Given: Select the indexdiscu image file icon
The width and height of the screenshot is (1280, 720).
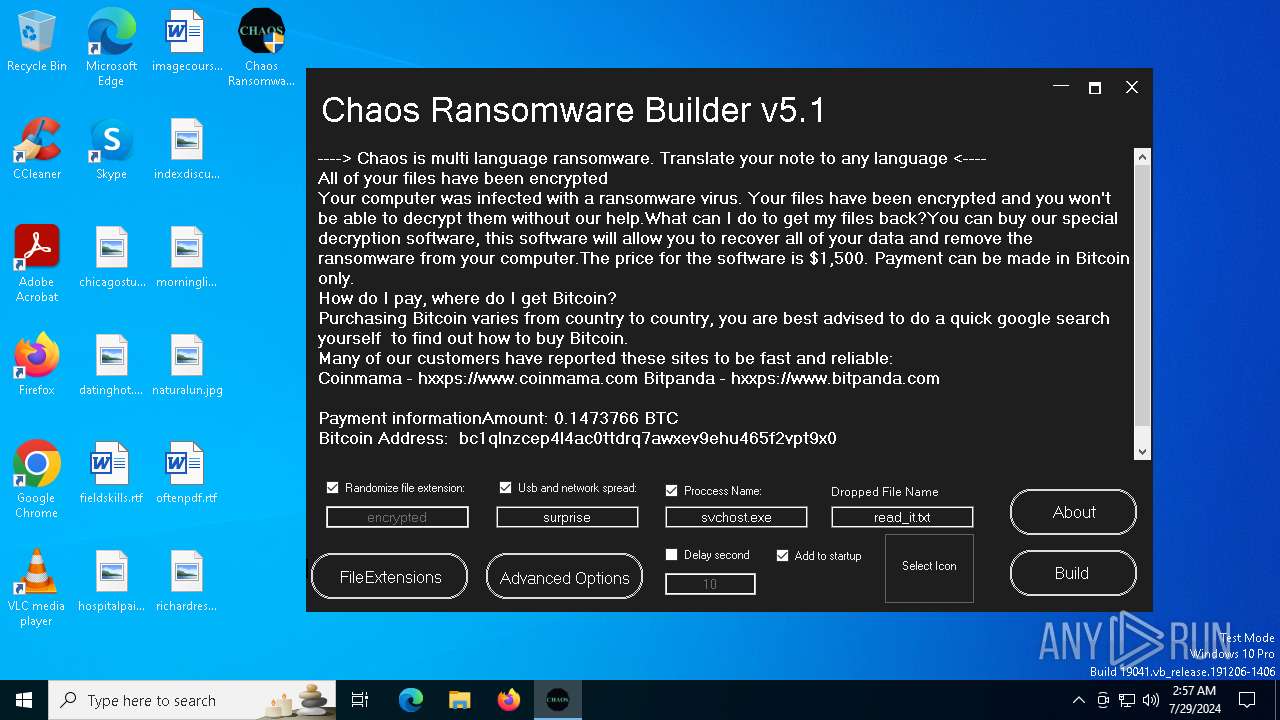Looking at the screenshot, I should click(186, 149).
